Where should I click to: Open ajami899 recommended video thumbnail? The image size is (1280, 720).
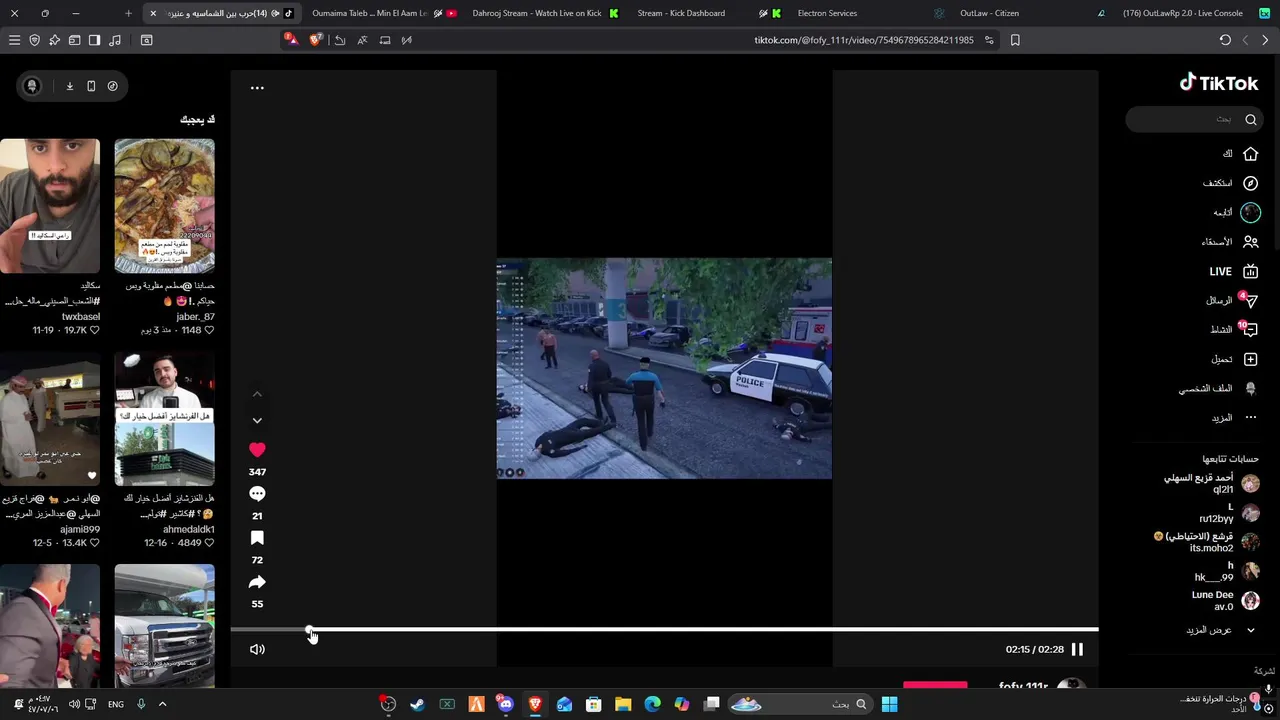tap(50, 418)
